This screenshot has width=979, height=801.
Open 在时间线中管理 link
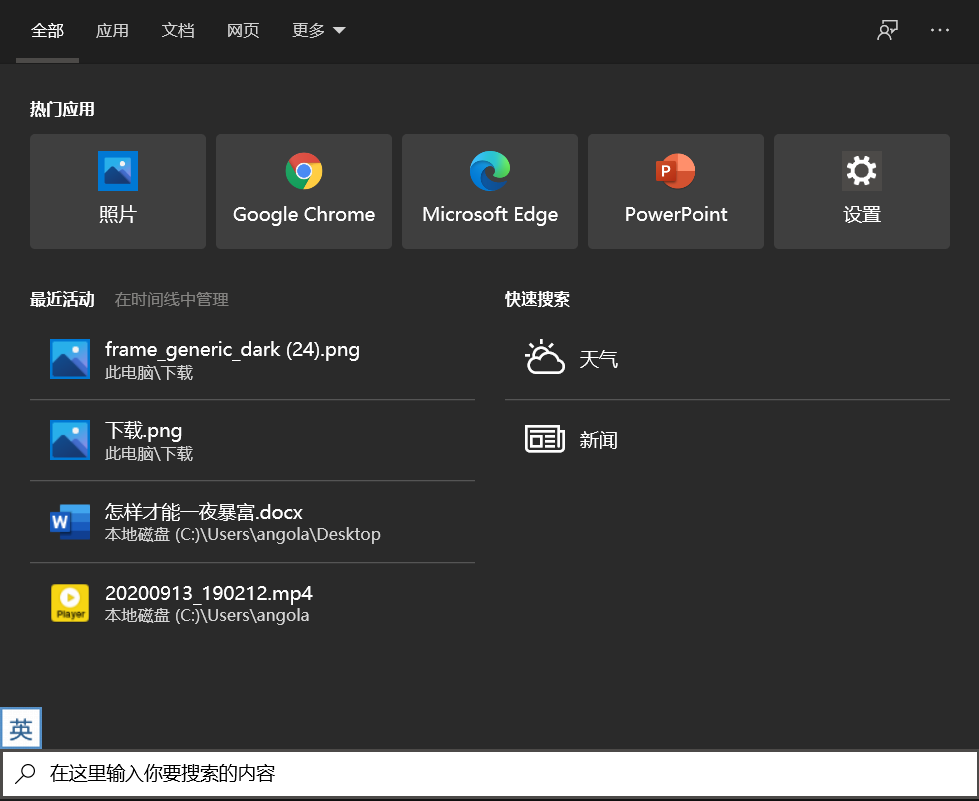click(x=172, y=300)
